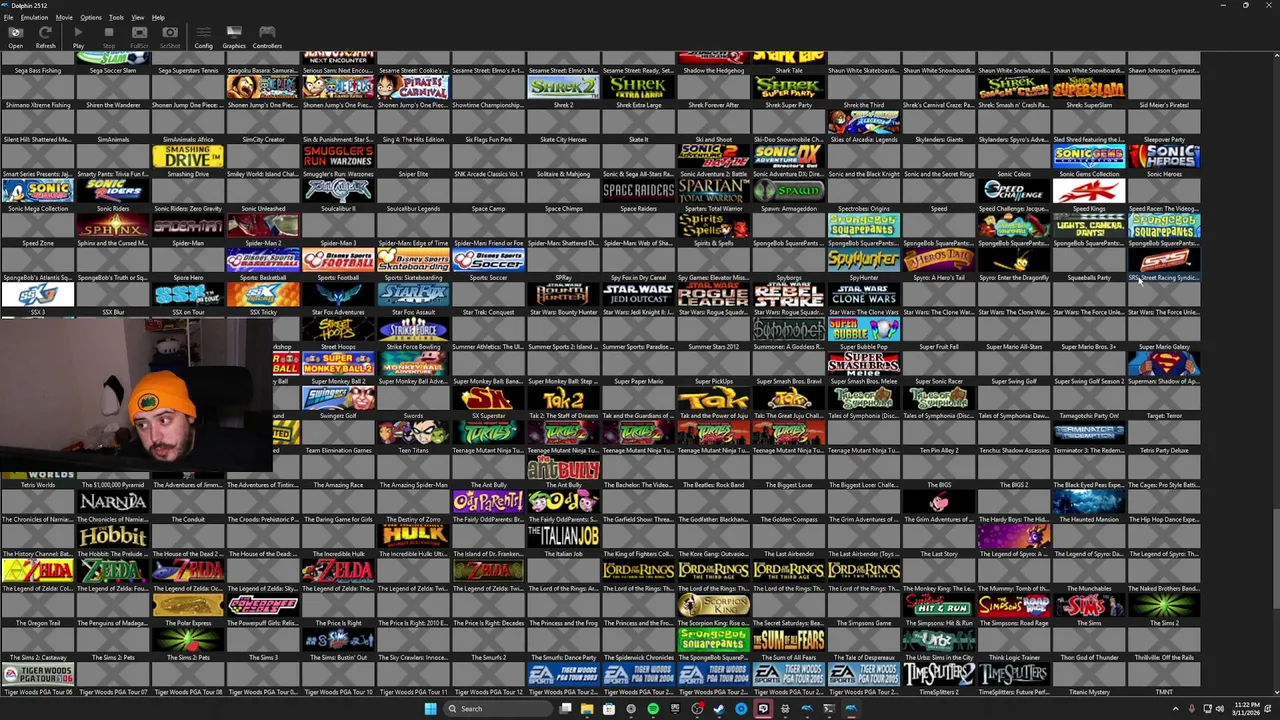Open the Emulation menu
1280x720 pixels.
point(34,17)
